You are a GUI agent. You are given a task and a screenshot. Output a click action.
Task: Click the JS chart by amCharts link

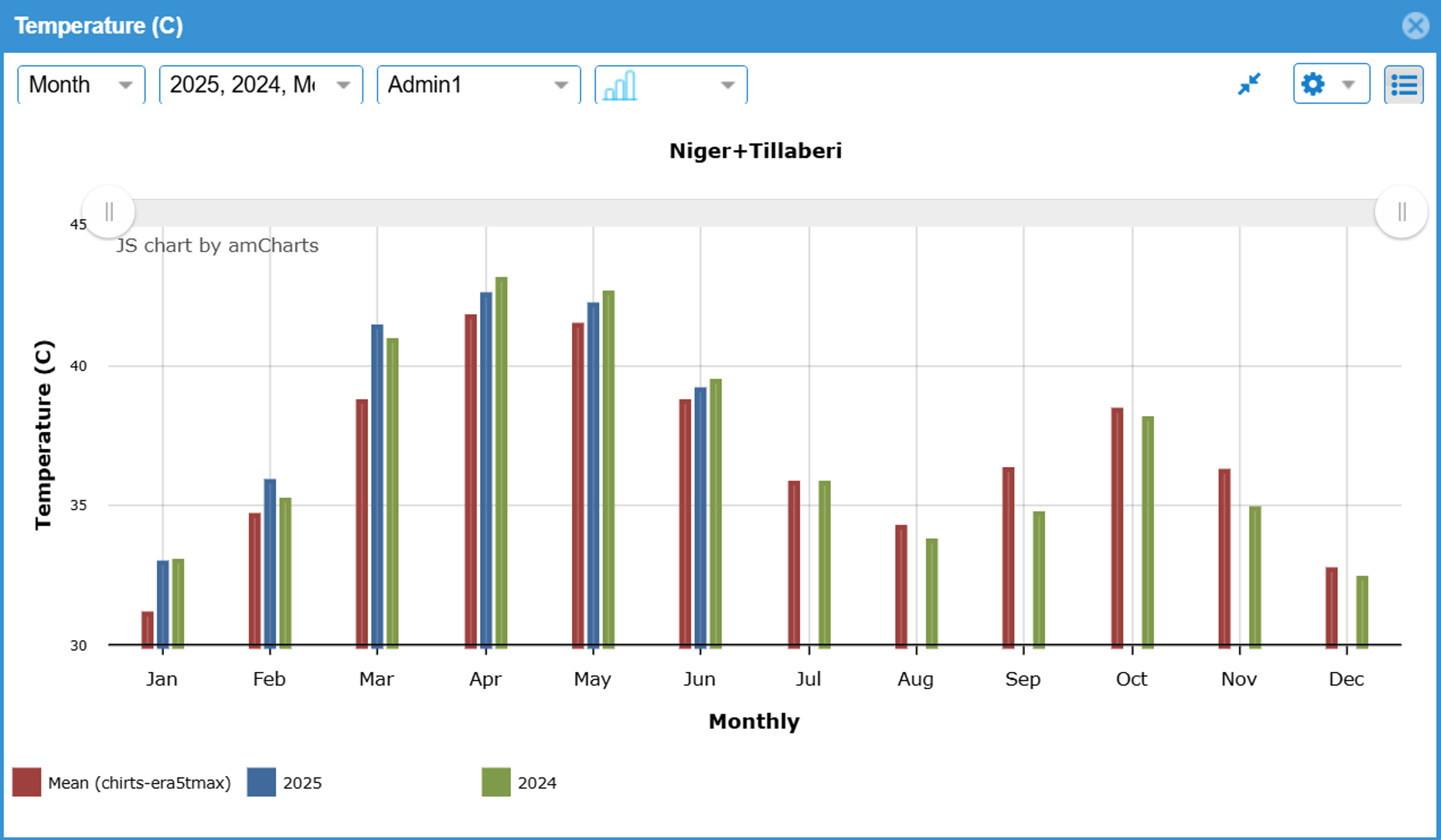(x=218, y=245)
